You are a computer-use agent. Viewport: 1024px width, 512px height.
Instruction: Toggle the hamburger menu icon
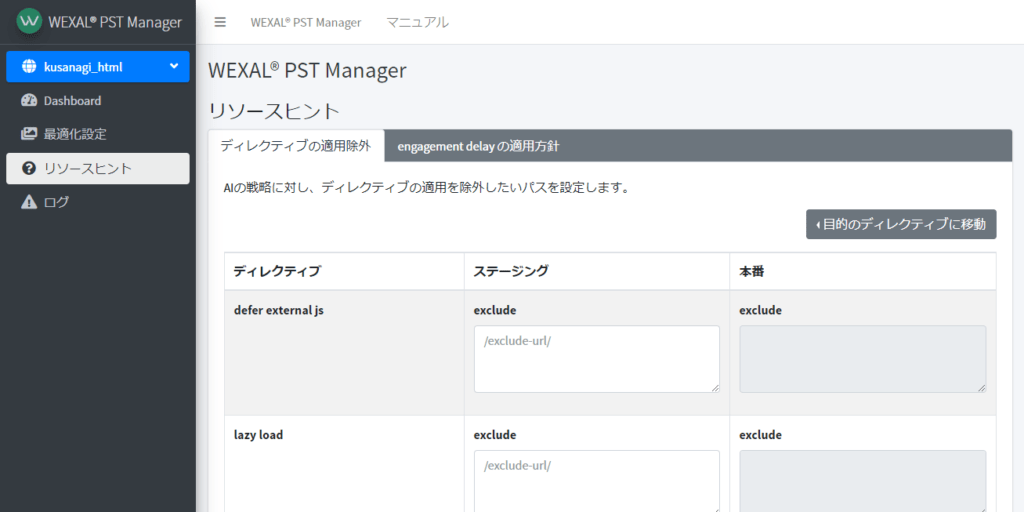click(220, 22)
